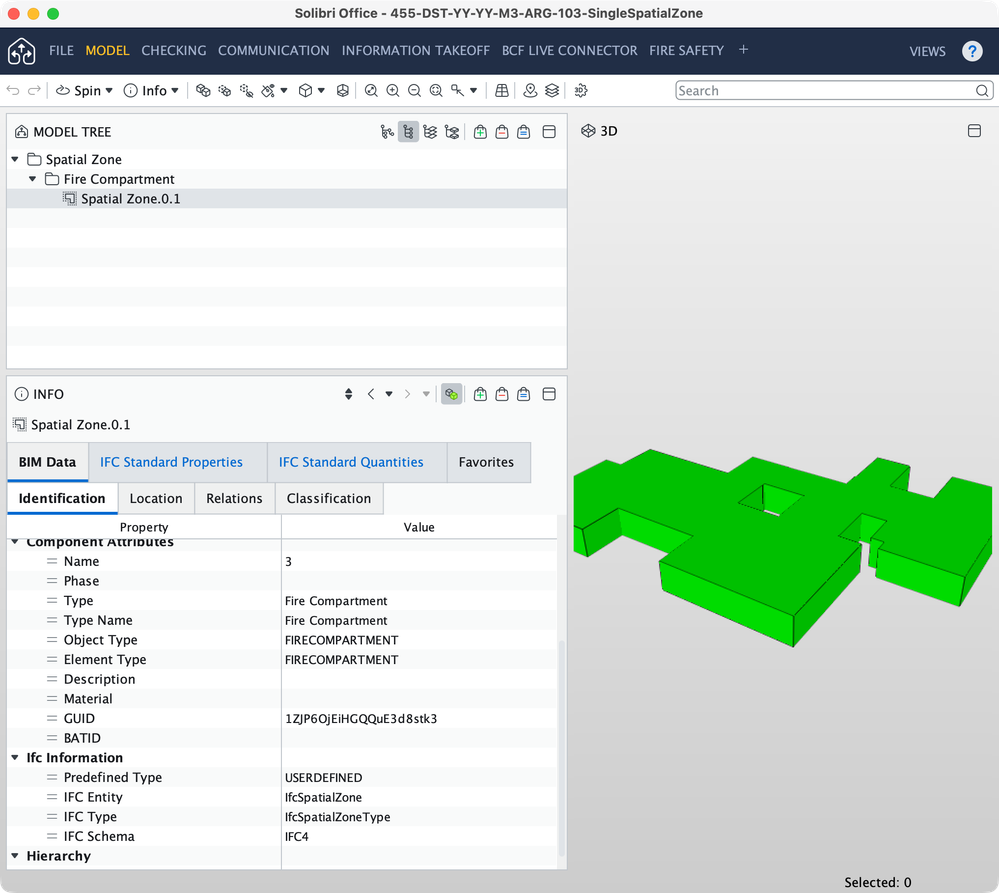This screenshot has width=999, height=893.
Task: Collapse the Spatial Zone tree folder
Action: pyautogui.click(x=15, y=159)
